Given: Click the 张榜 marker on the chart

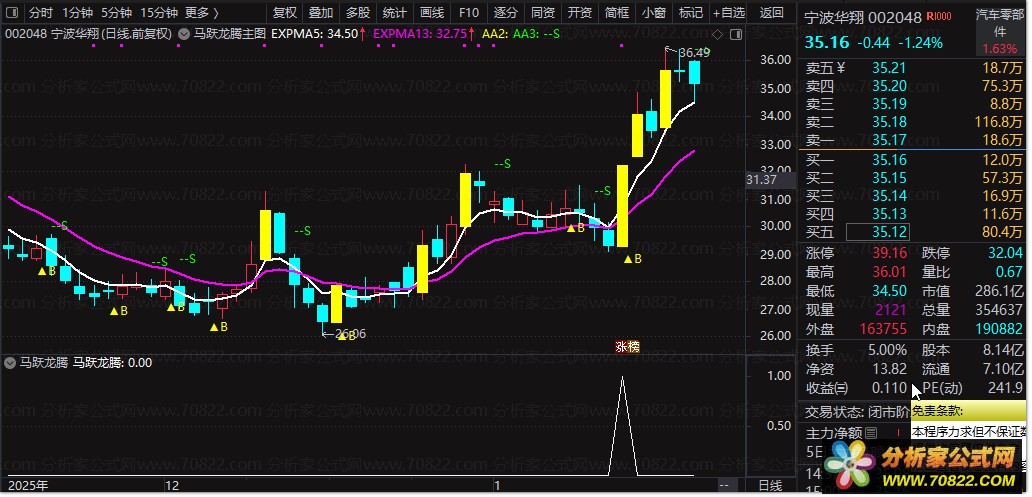Looking at the screenshot, I should pyautogui.click(x=627, y=347).
